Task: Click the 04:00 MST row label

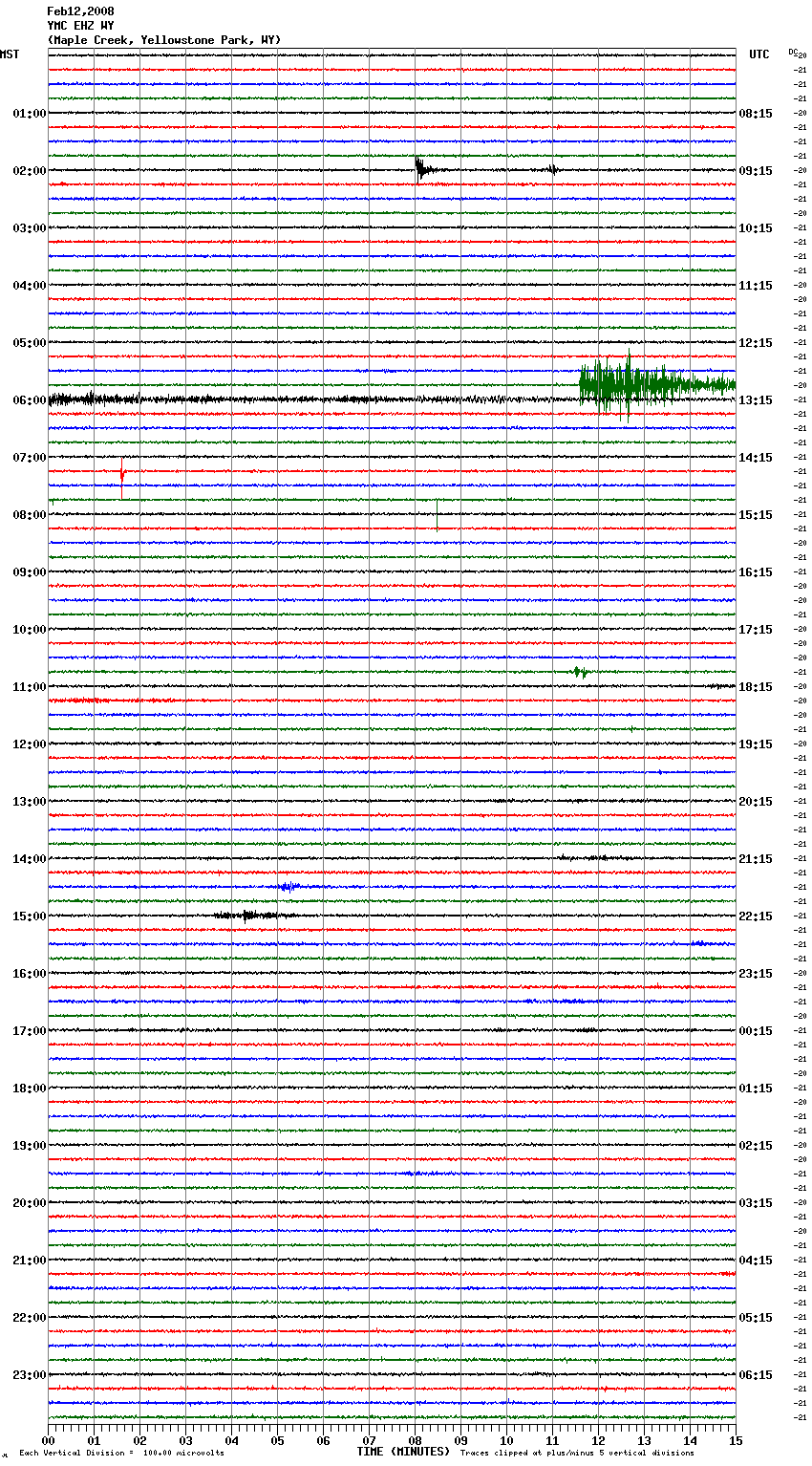Action: point(30,286)
